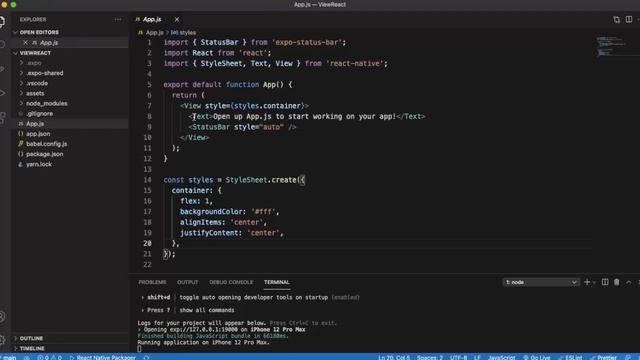Click the StatusBar tag on line 9

click(211, 127)
